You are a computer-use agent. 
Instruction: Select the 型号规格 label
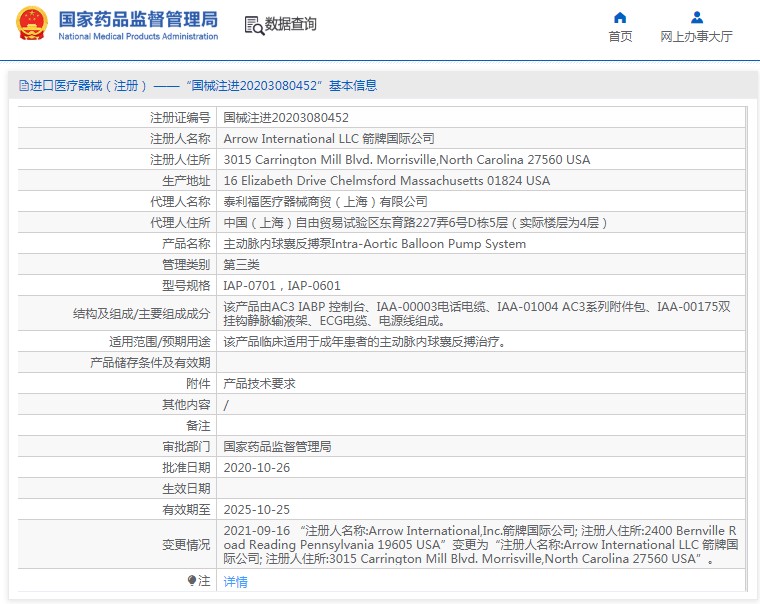186,286
